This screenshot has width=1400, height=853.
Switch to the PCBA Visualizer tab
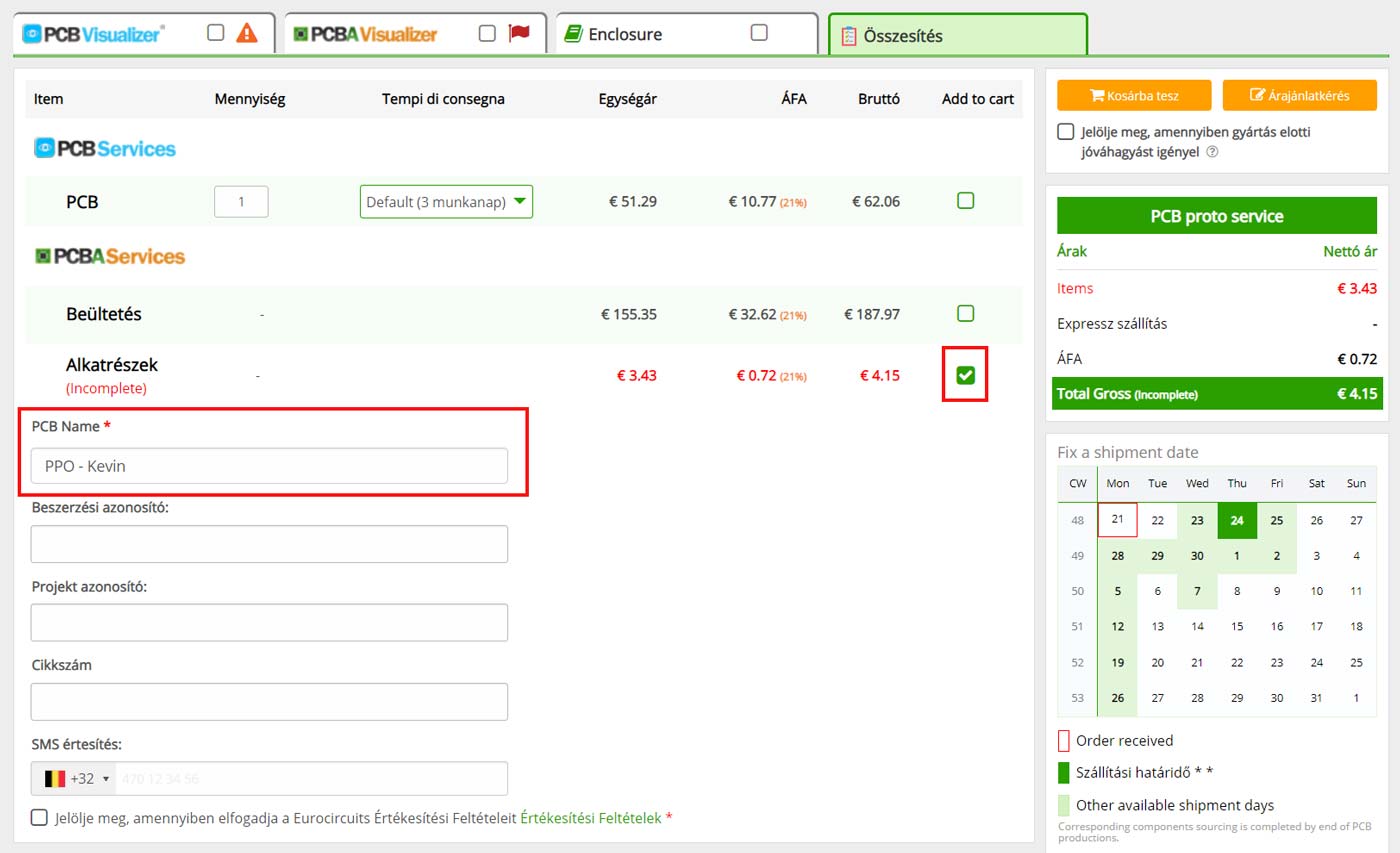(380, 34)
